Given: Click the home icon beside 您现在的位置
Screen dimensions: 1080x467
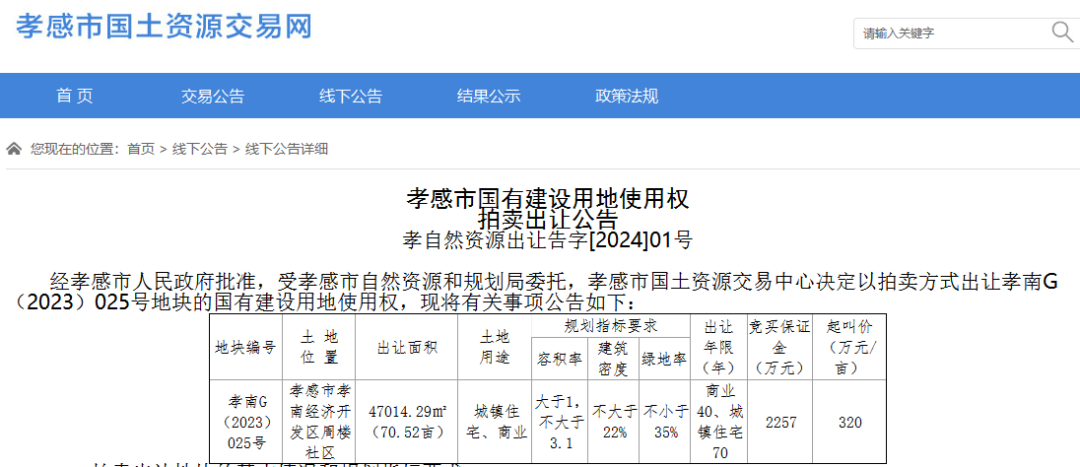Looking at the screenshot, I should pyautogui.click(x=14, y=149).
